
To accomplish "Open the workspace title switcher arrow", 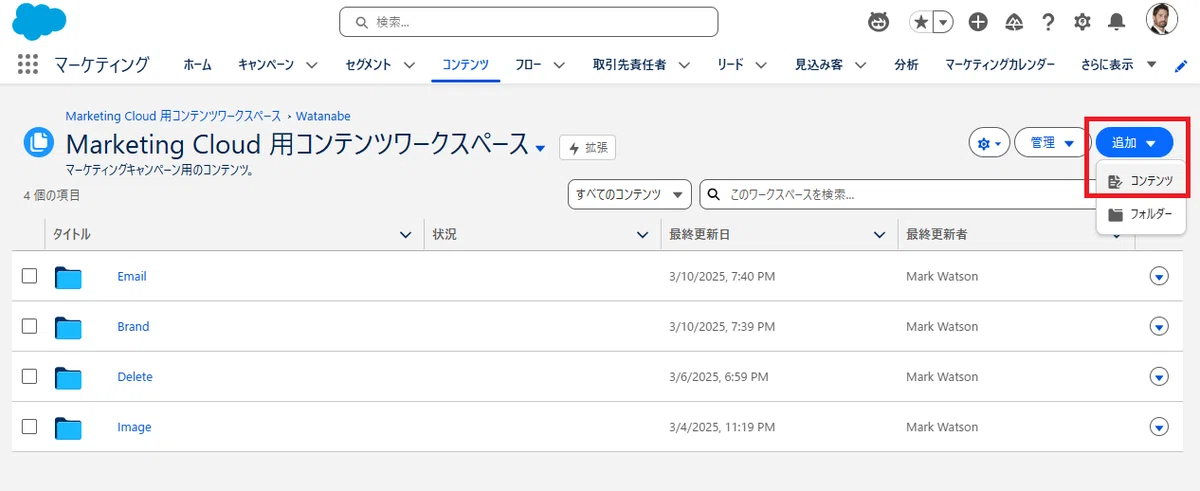I will point(540,148).
